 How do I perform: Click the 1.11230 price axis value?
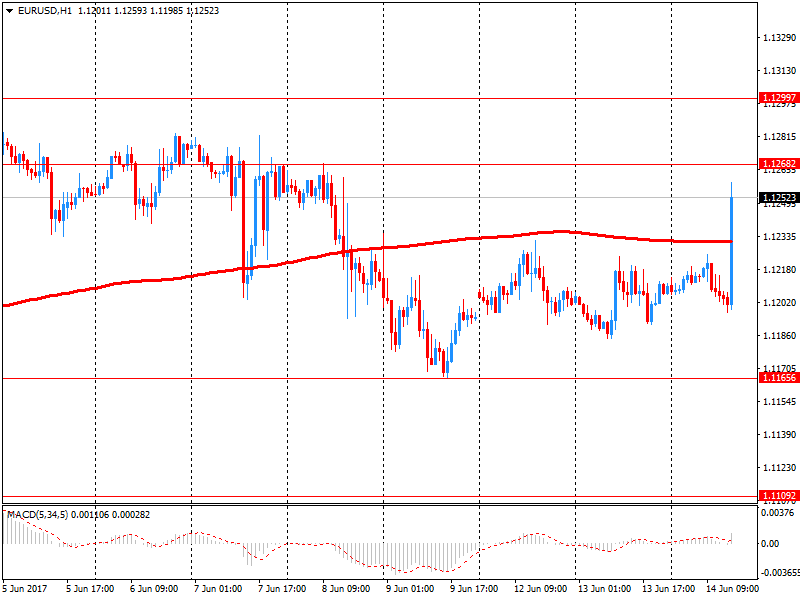[779, 468]
